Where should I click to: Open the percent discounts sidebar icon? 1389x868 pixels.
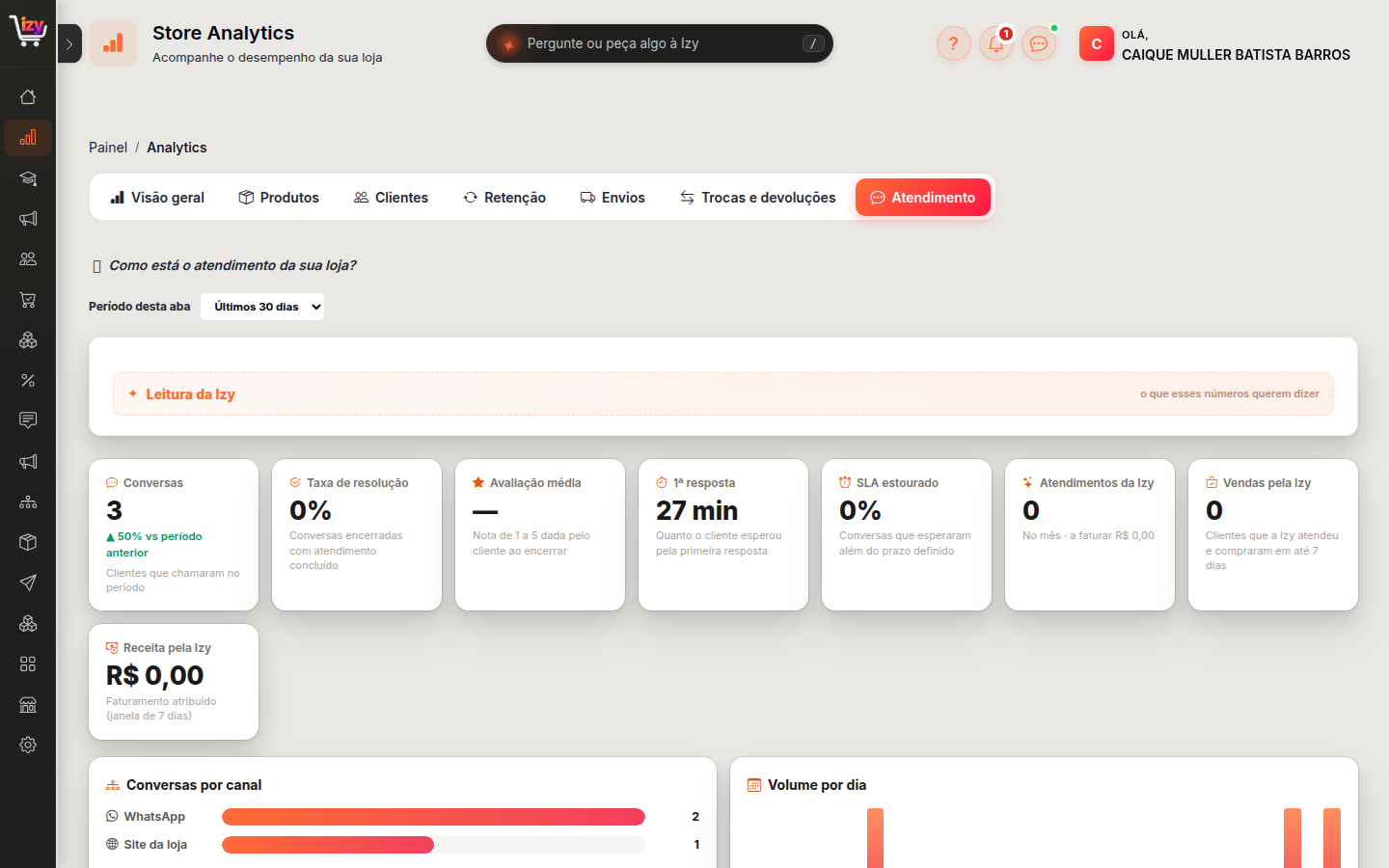[28, 381]
